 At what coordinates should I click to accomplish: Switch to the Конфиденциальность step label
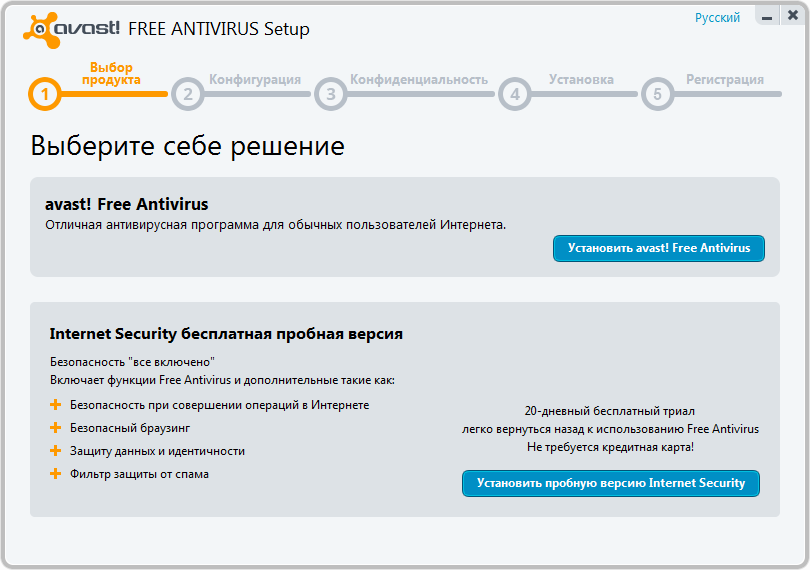tap(418, 79)
